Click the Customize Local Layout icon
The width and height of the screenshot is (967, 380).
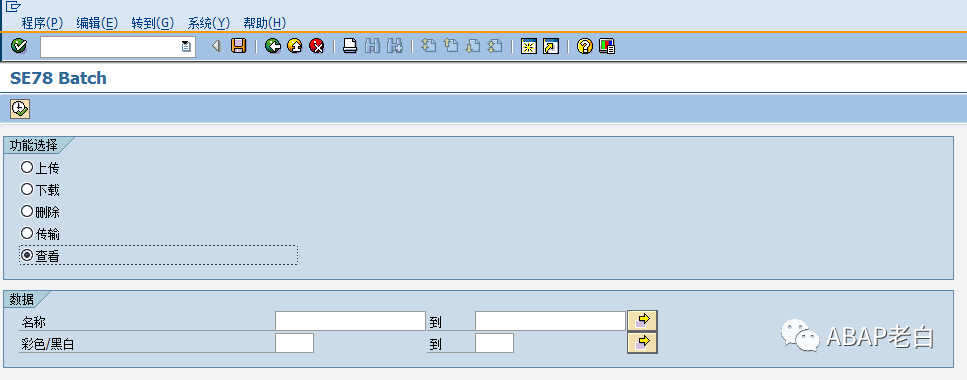[607, 46]
